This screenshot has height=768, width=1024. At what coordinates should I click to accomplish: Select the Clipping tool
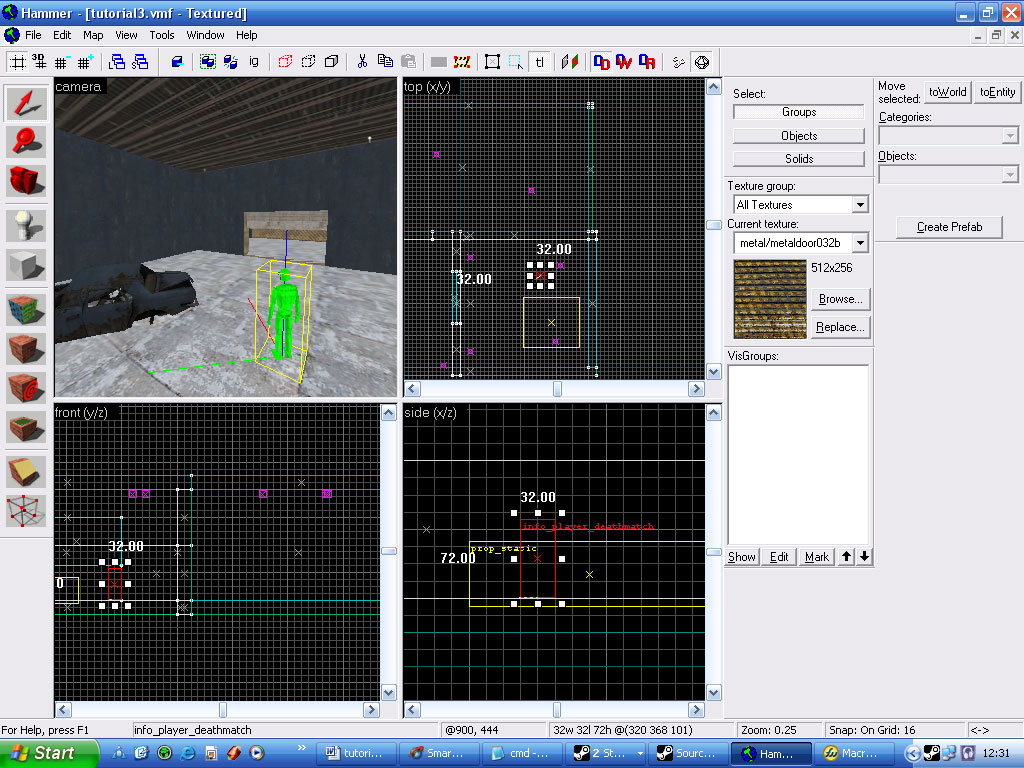point(26,472)
